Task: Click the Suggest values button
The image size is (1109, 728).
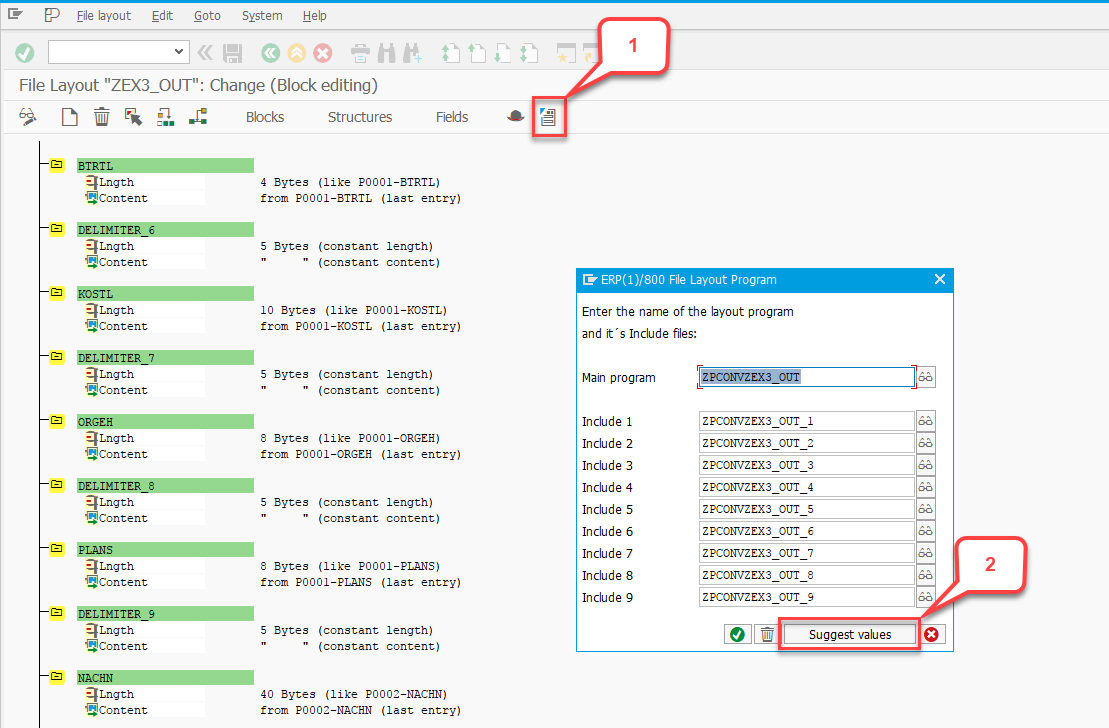Action: click(x=849, y=635)
